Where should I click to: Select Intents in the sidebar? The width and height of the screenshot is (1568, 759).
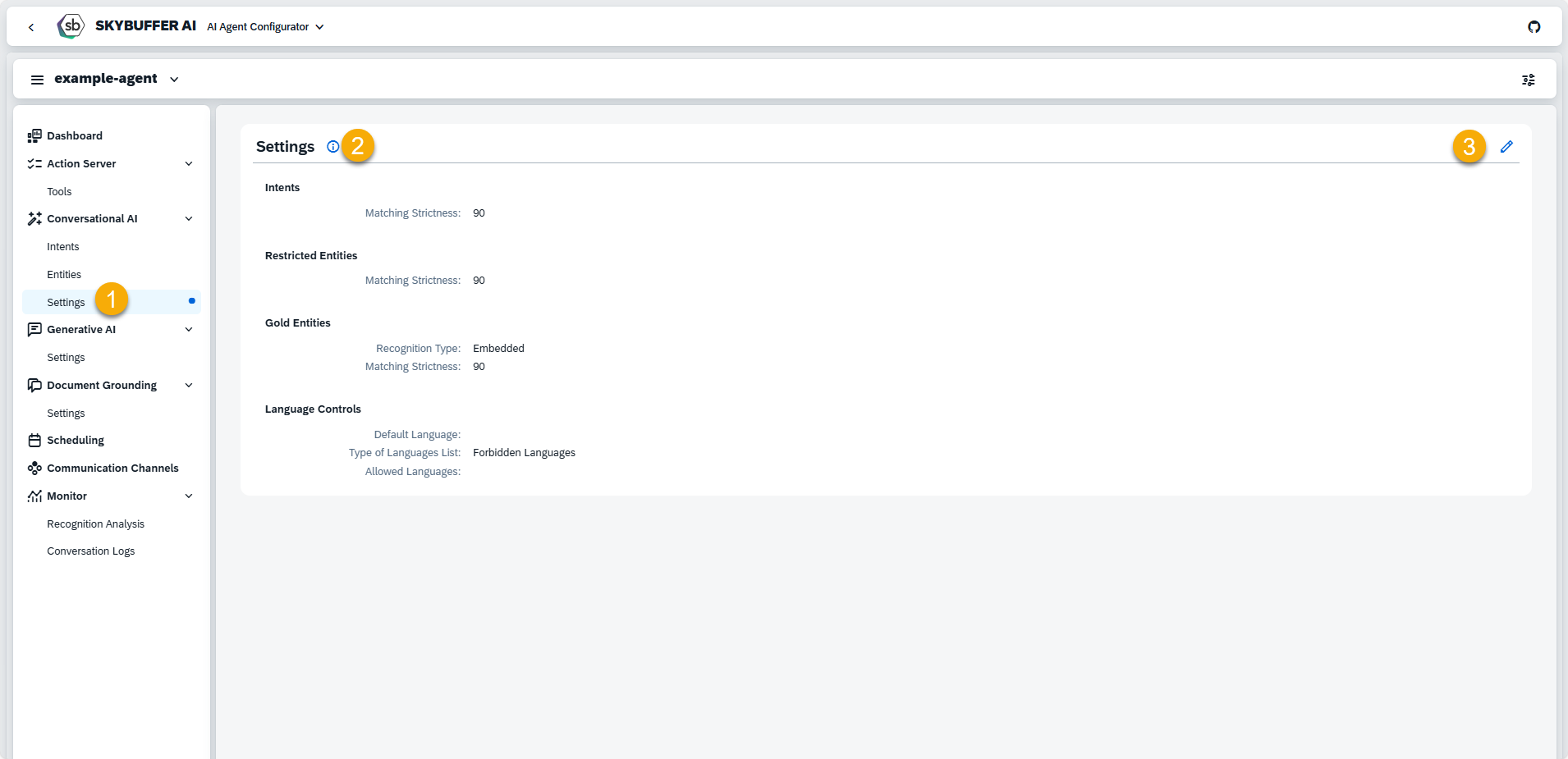(x=63, y=247)
